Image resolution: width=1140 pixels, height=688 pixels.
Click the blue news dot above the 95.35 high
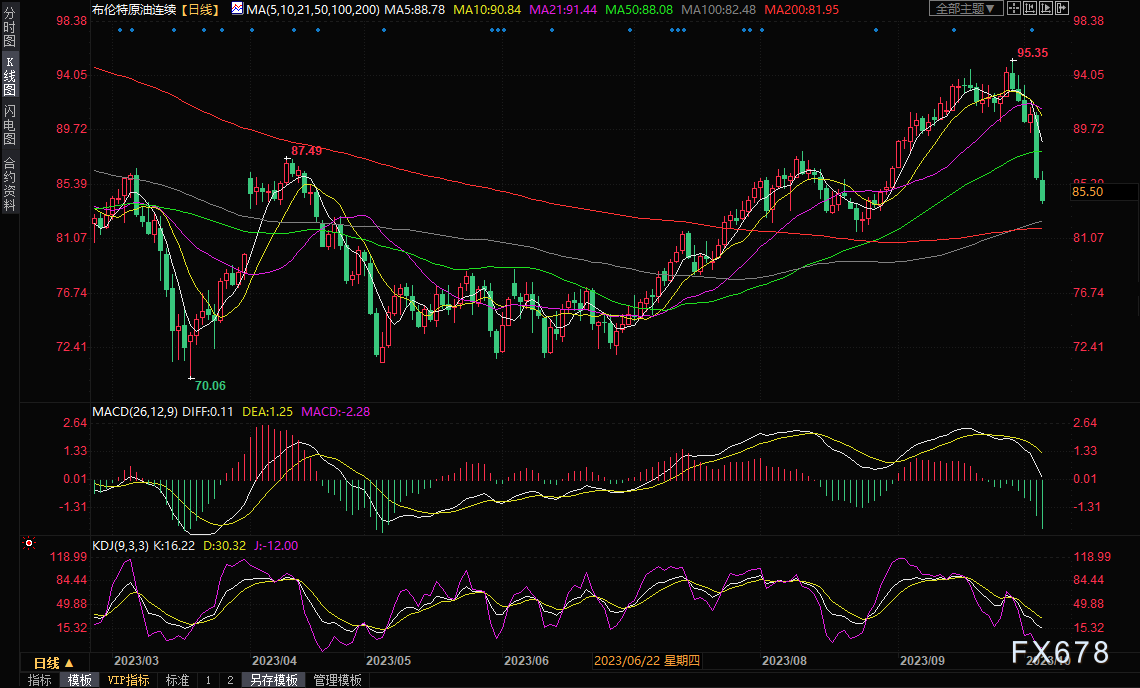(x=1032, y=30)
